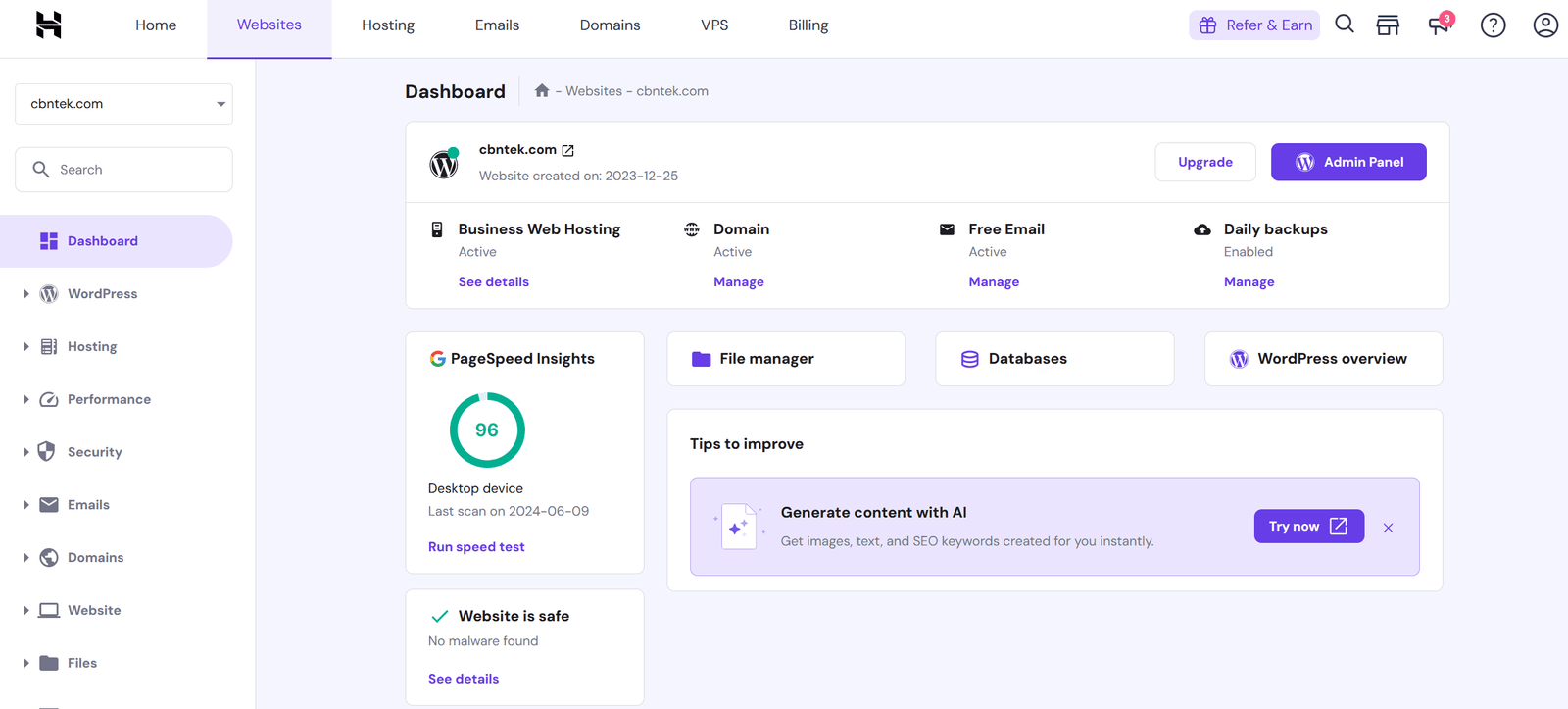1568x709 pixels.
Task: Click the sidebar Search input field
Action: (123, 170)
